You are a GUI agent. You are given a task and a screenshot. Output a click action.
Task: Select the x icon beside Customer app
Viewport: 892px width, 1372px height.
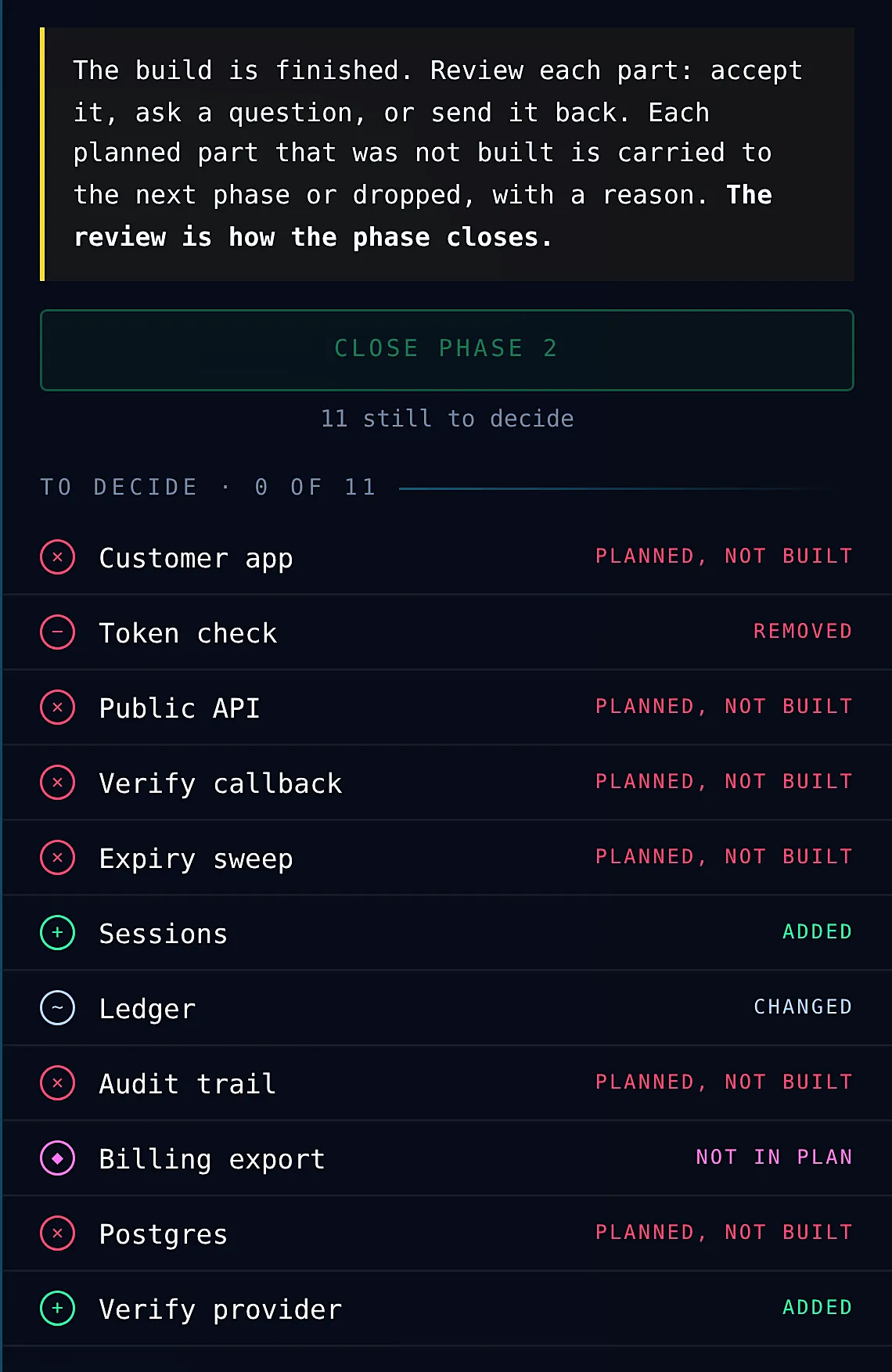[x=57, y=557]
